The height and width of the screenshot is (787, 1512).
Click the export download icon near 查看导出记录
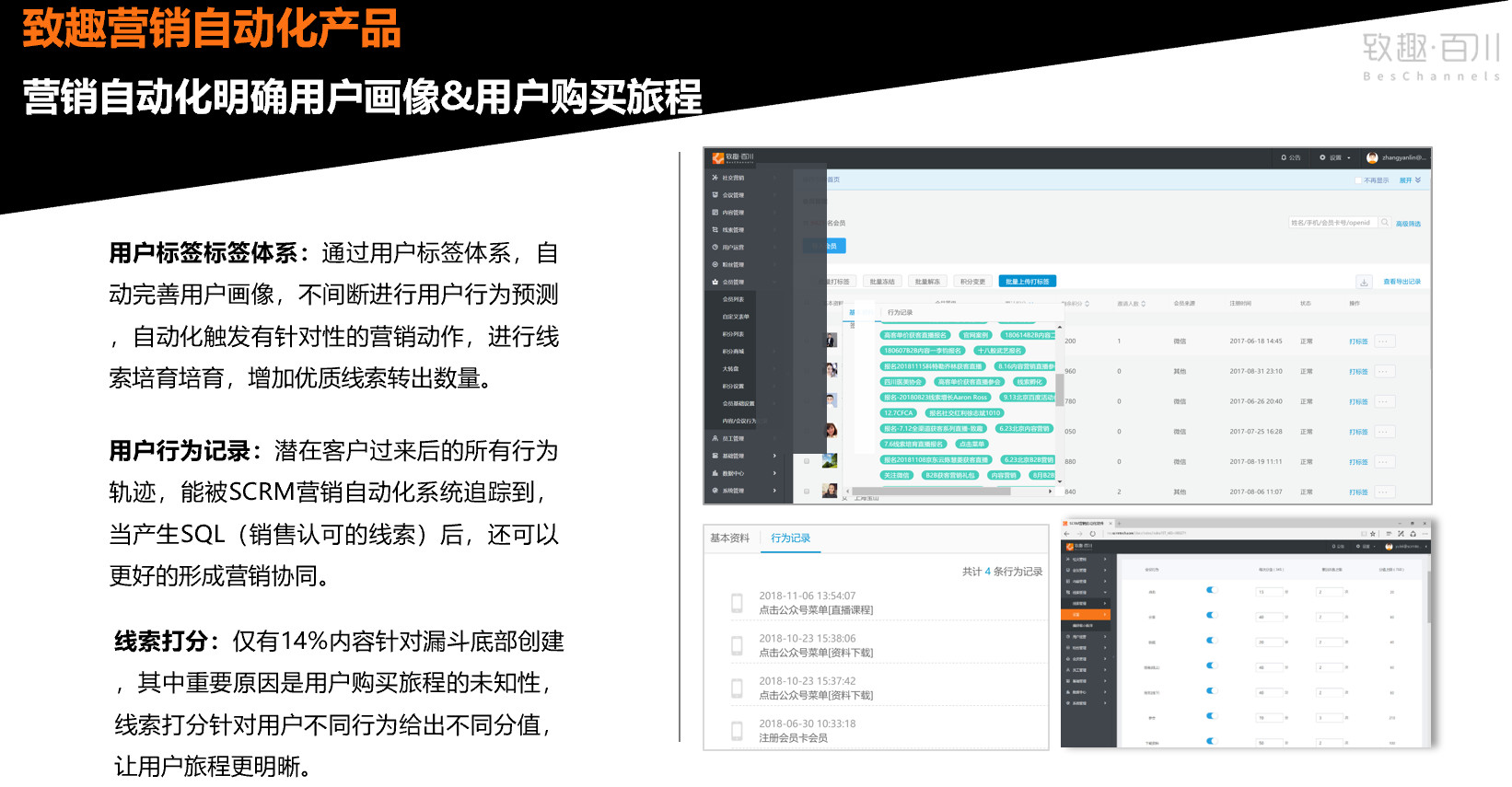tap(1364, 282)
